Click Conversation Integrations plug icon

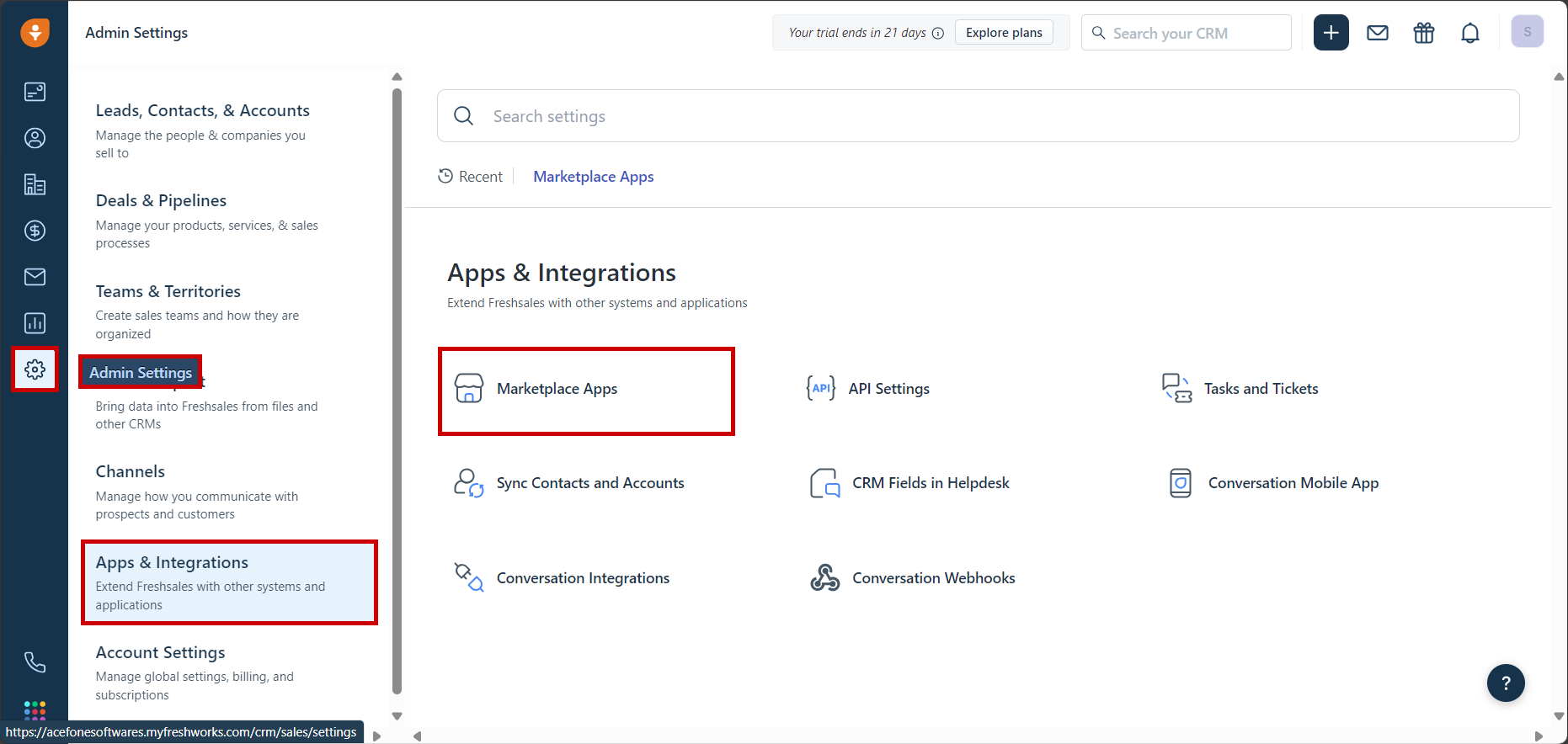tap(469, 577)
